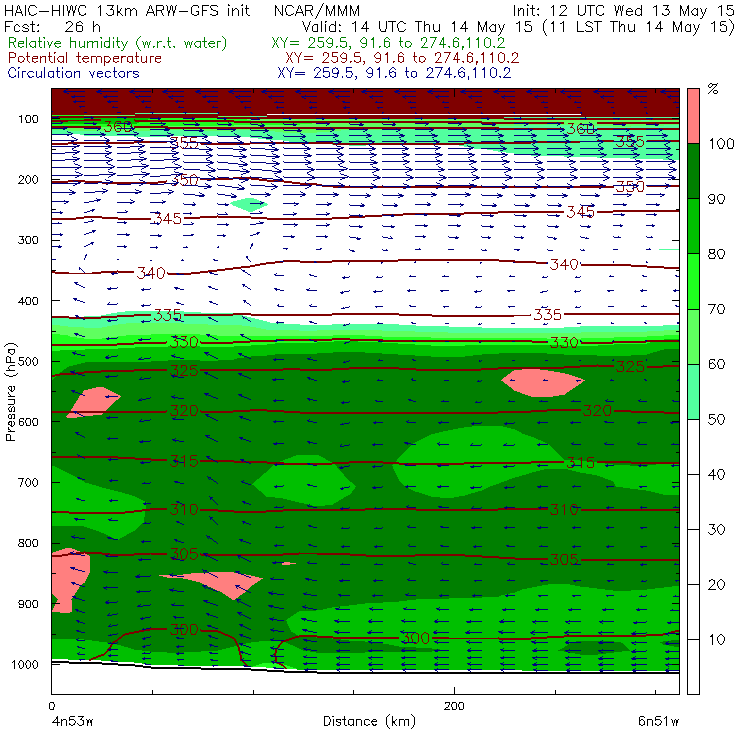740x740 pixels.
Task: Click the blue XY coordinates line
Action: (394, 73)
